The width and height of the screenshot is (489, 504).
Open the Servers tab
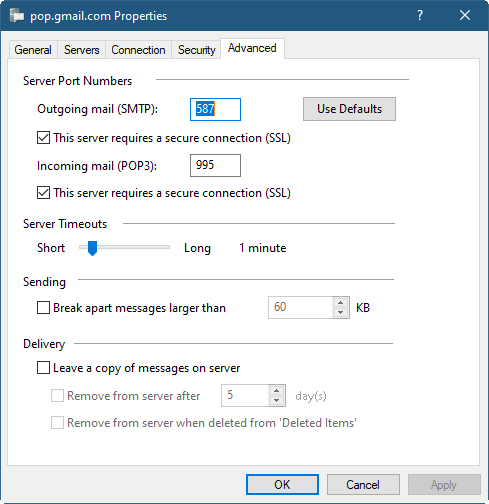[82, 50]
